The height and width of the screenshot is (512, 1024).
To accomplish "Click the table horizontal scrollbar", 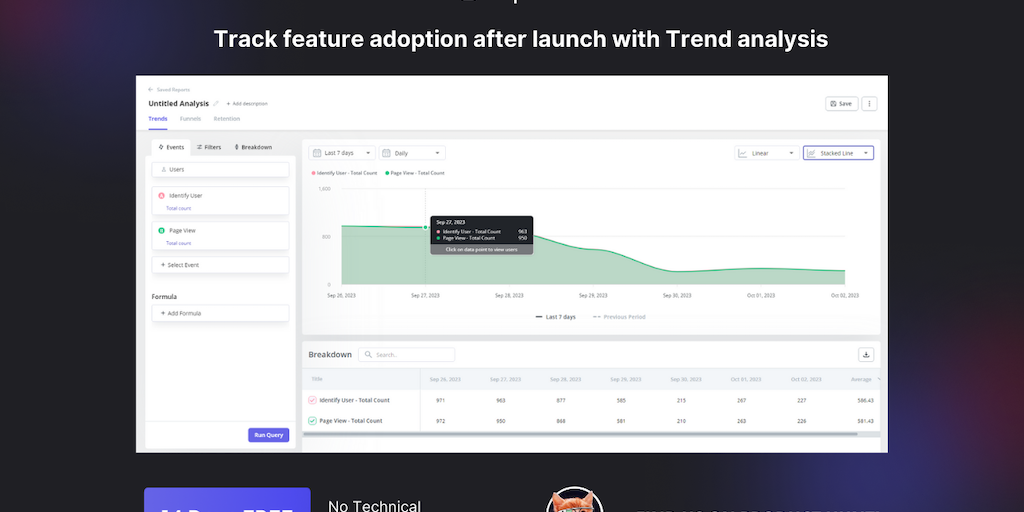I will pyautogui.click(x=580, y=434).
